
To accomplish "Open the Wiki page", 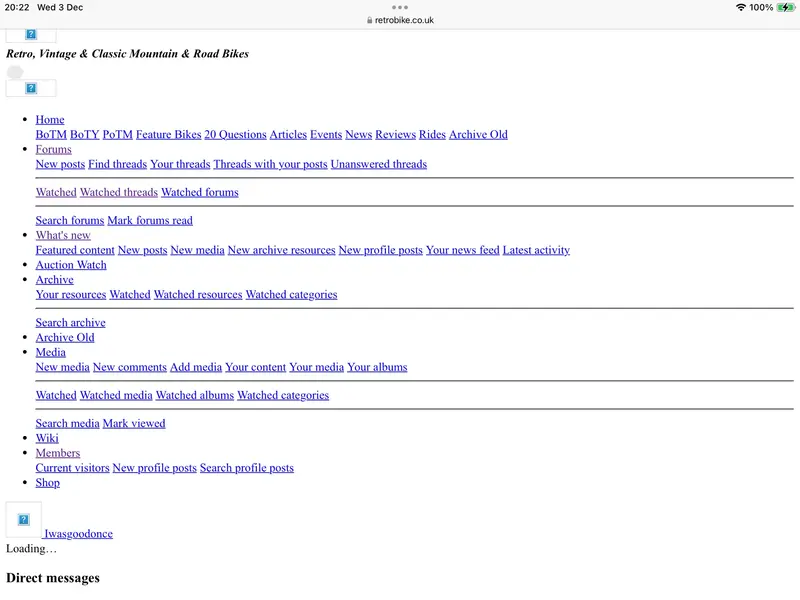I will click(47, 438).
